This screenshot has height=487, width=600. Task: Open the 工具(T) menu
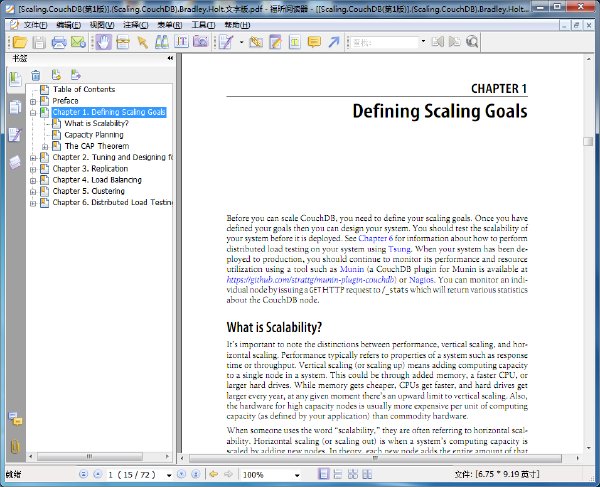pos(203,25)
